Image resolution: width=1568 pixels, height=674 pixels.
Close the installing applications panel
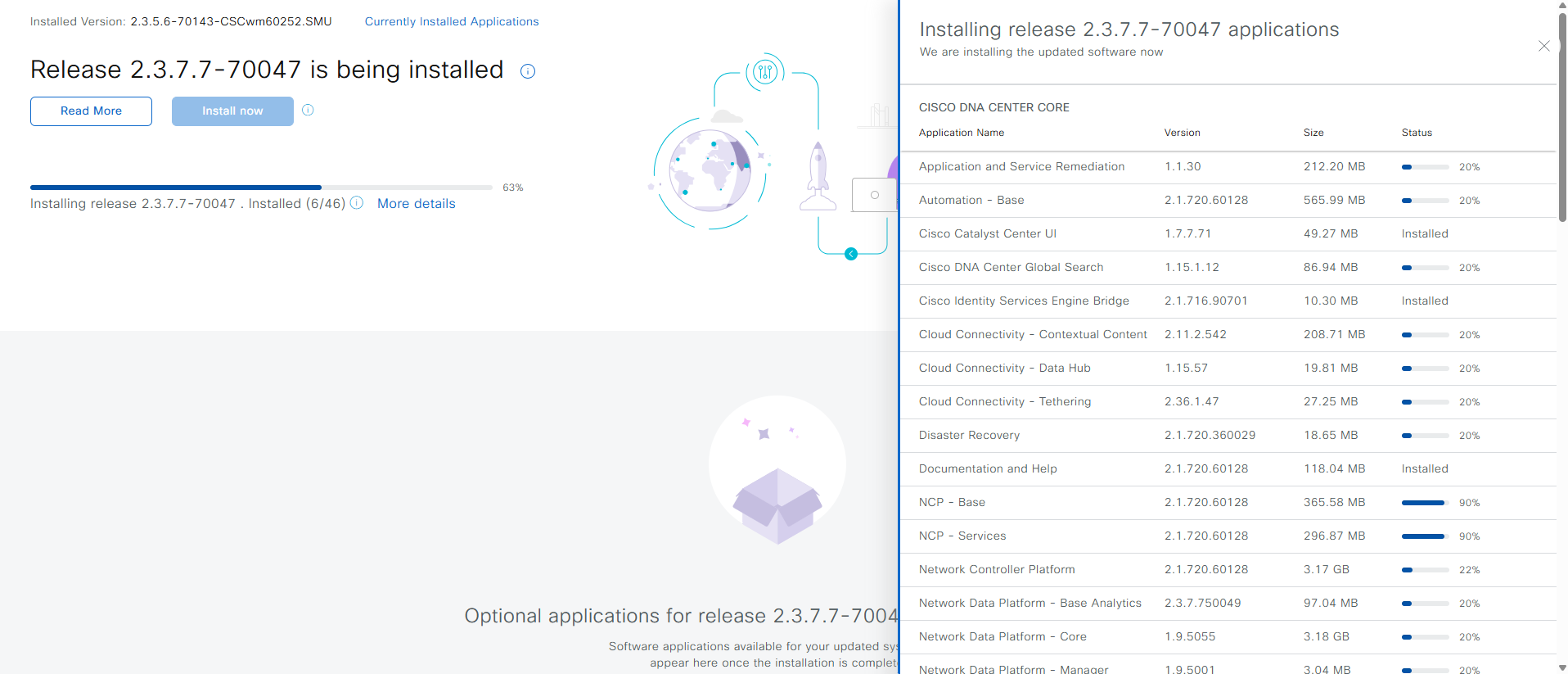point(1543,46)
